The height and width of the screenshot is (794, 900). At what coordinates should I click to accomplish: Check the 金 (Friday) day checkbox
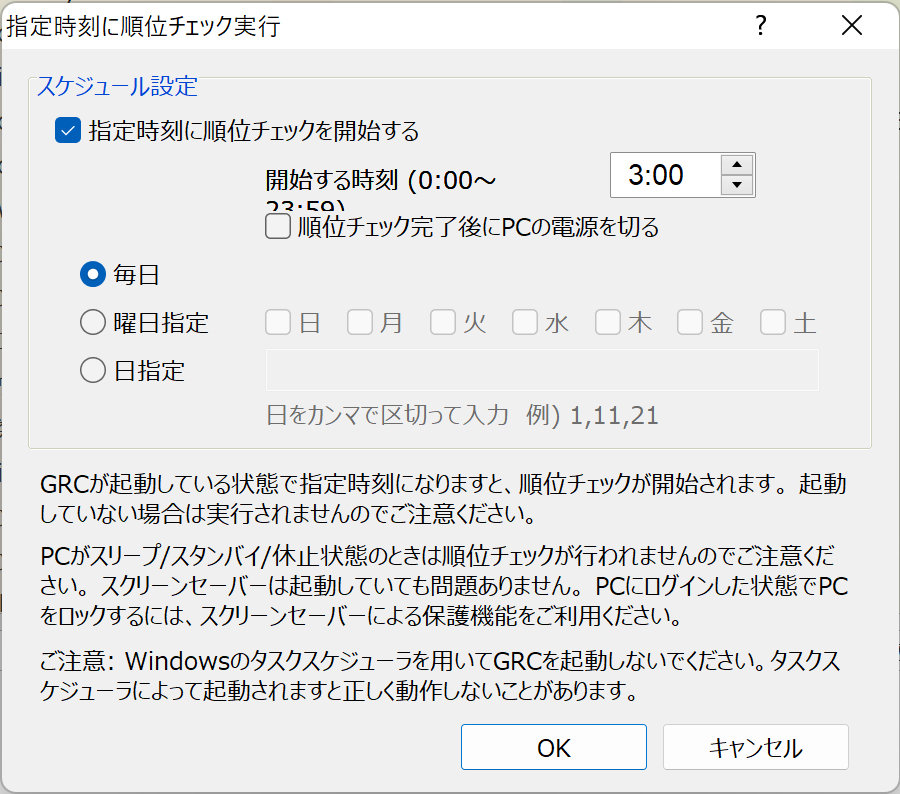point(689,322)
